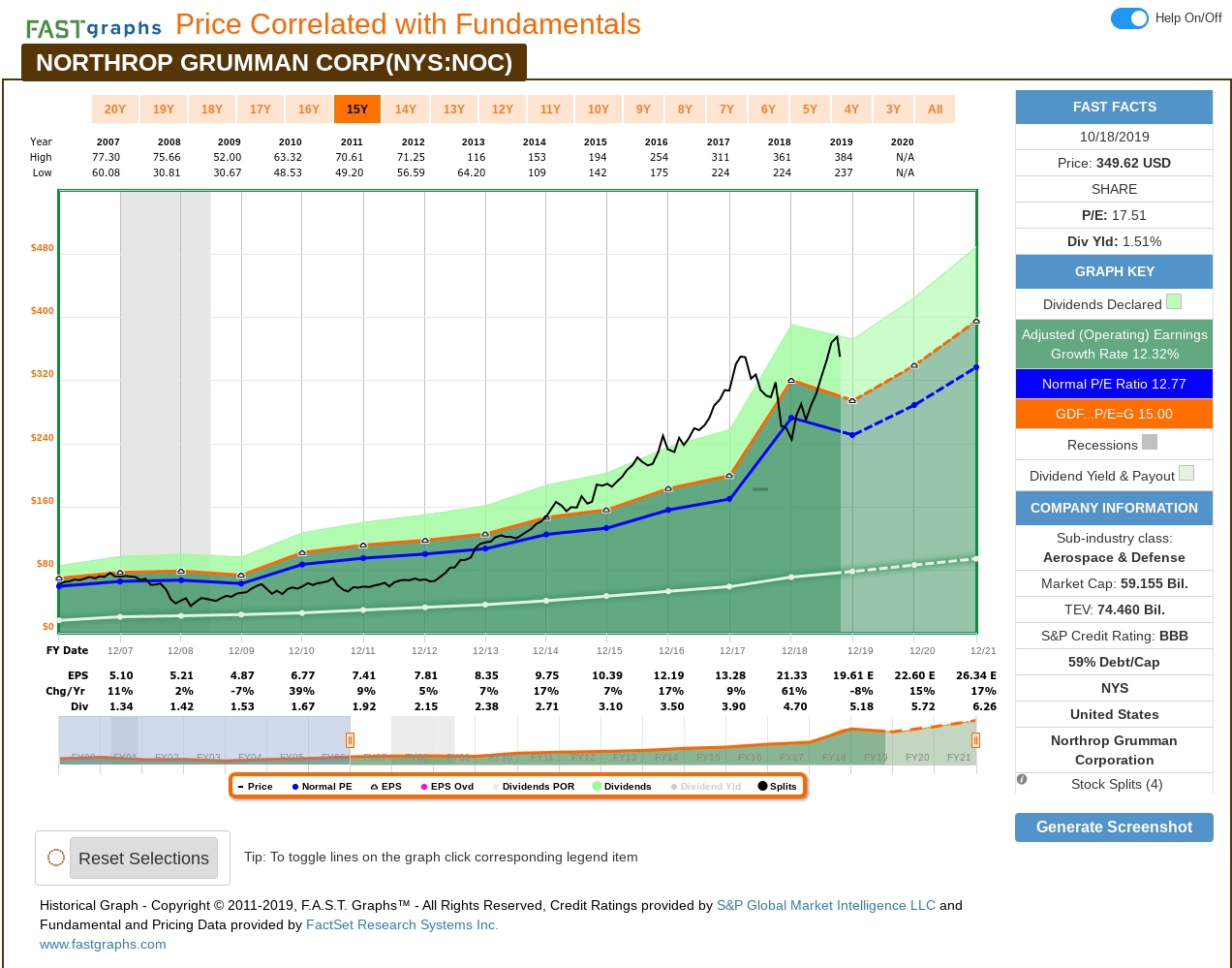This screenshot has width=1232, height=968.
Task: Open the S&P Global Market Intelligence LLC link
Action: point(826,906)
